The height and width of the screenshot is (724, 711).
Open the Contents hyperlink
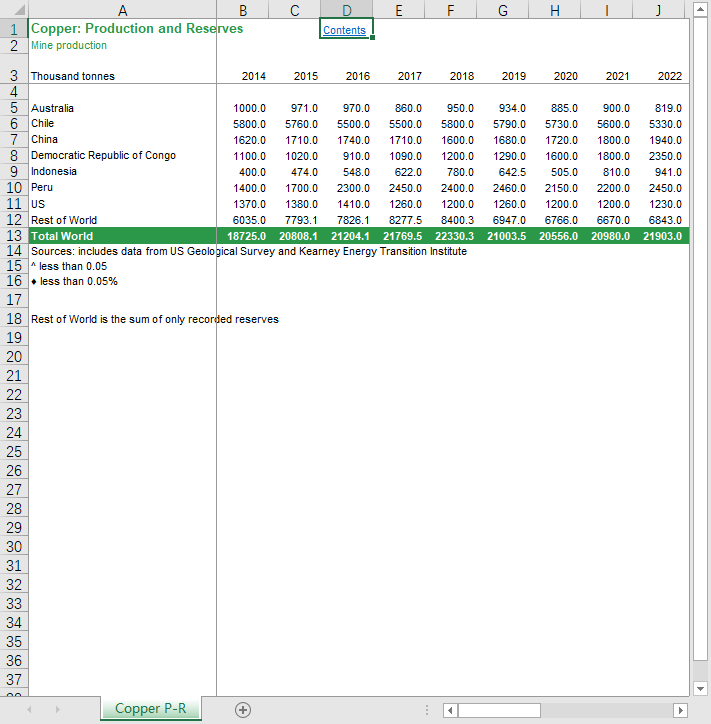click(x=344, y=31)
